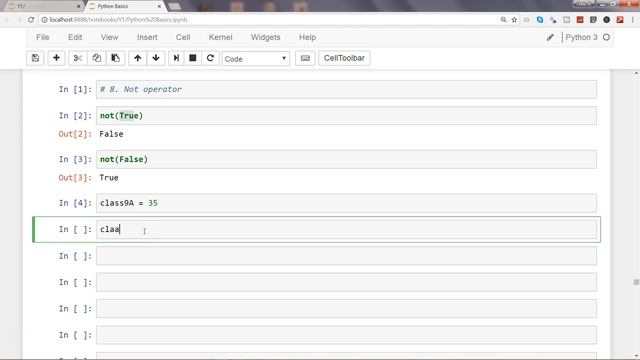
Task: Select the Out[2] False output text
Action: (x=111, y=134)
